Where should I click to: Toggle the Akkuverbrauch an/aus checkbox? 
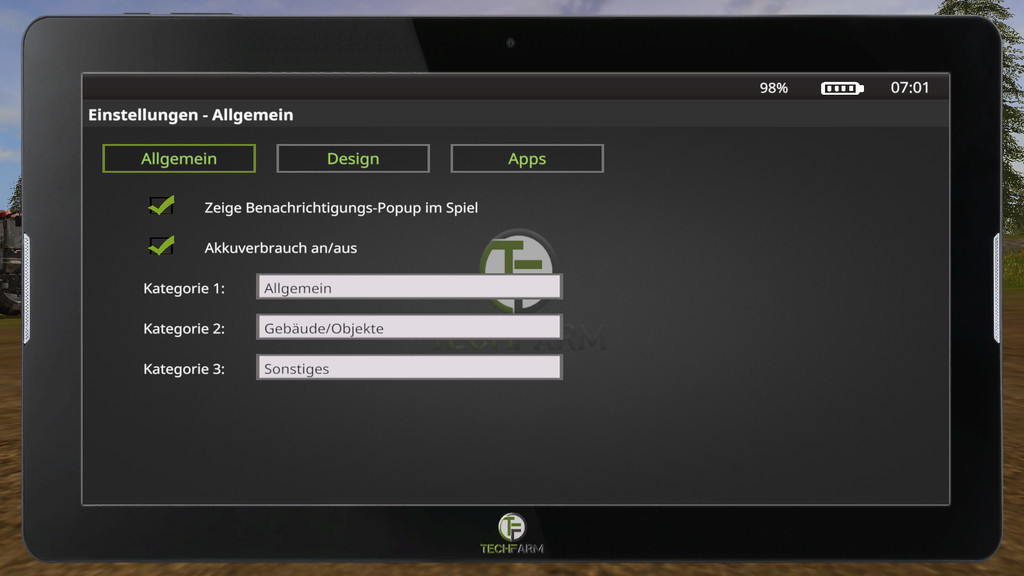coord(160,246)
